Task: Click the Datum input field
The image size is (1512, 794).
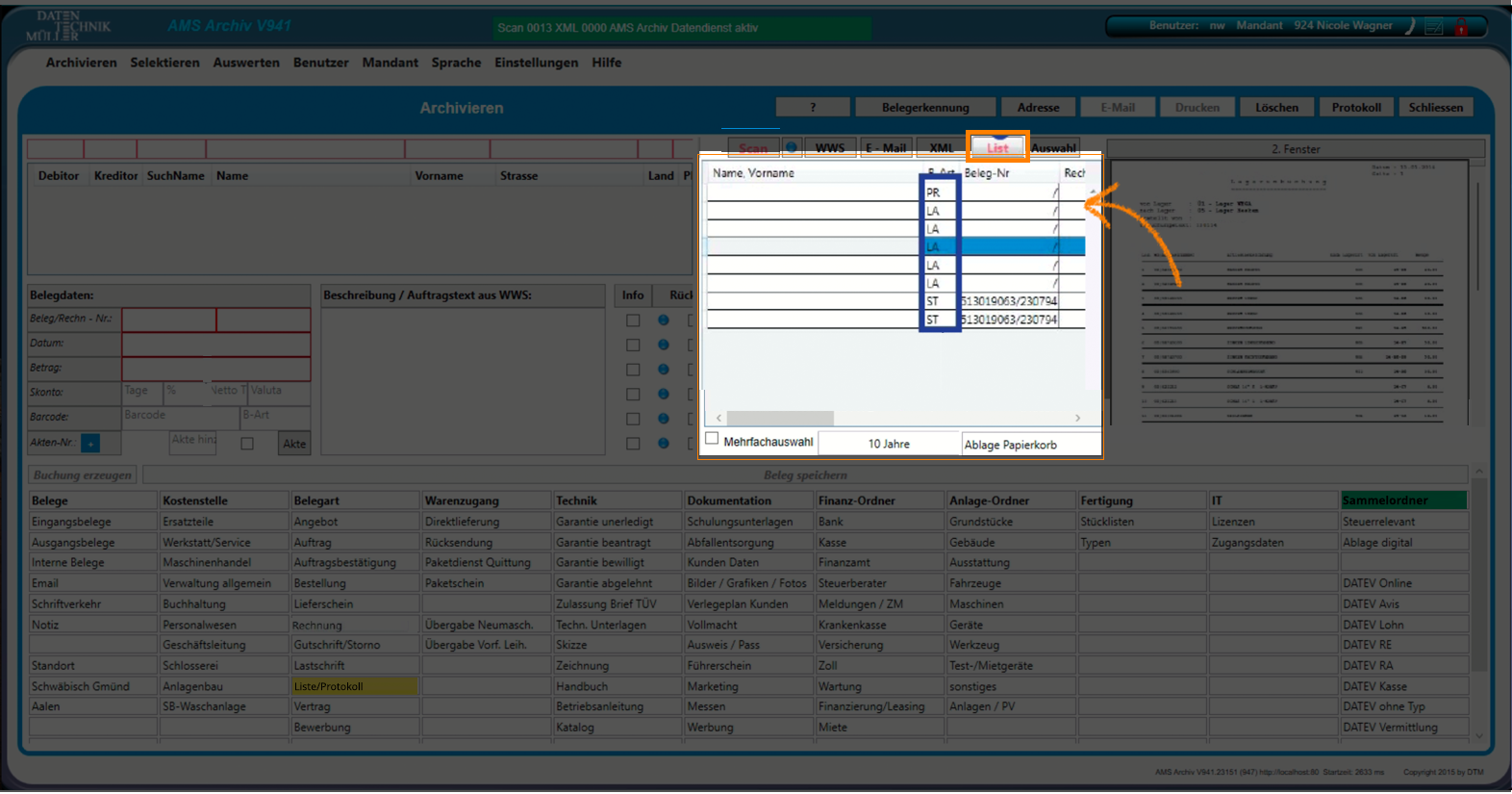Action: tap(215, 344)
